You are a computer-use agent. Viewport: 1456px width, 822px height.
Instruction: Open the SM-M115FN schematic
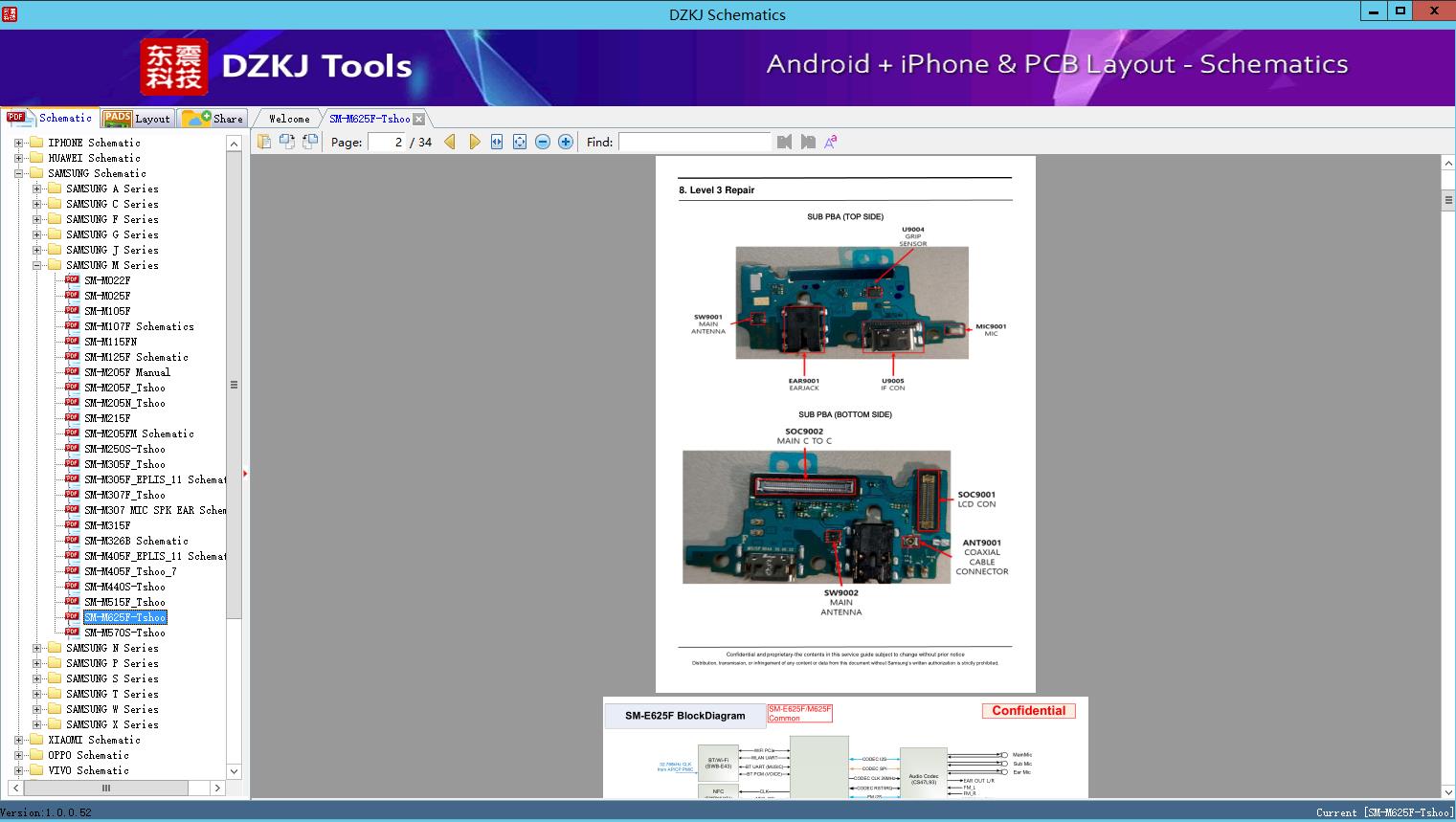coord(110,342)
